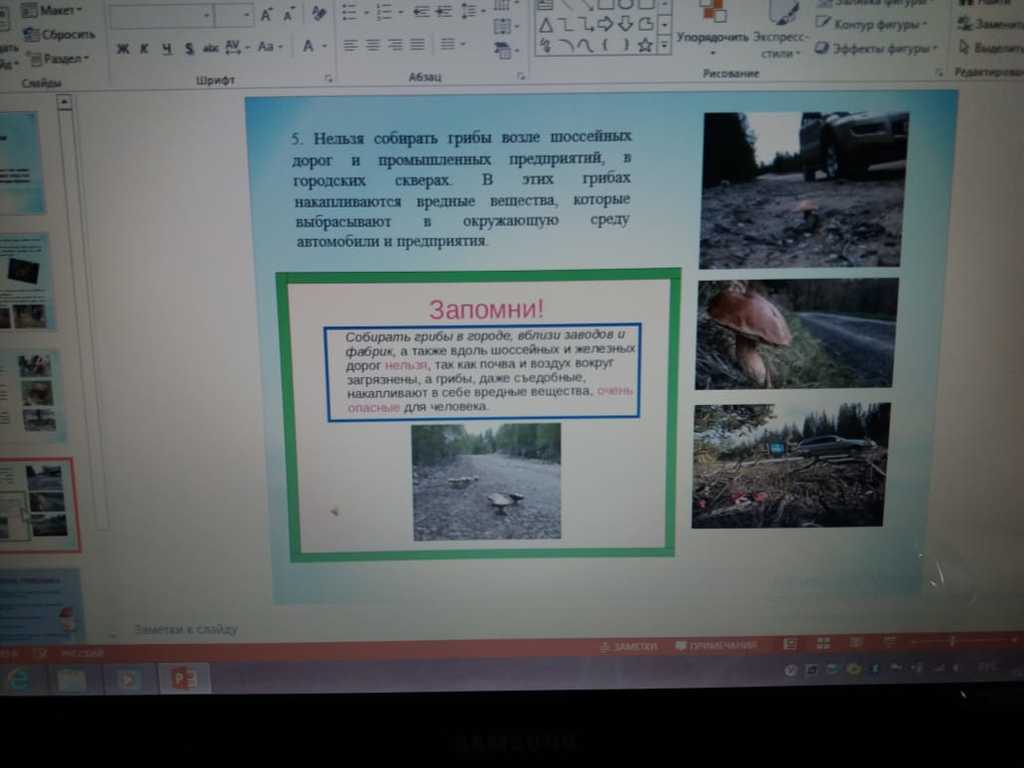The height and width of the screenshot is (768, 1024).
Task: Toggle strikethrough abc button
Action: point(210,48)
